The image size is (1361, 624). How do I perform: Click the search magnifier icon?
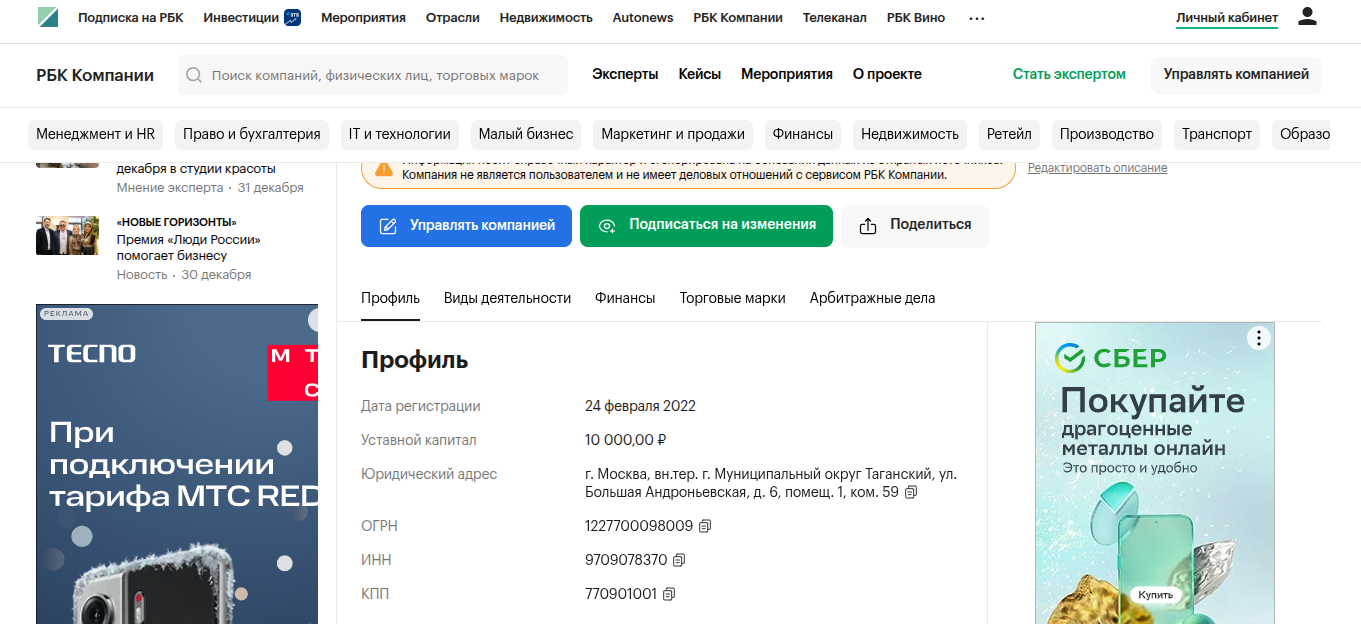(194, 75)
